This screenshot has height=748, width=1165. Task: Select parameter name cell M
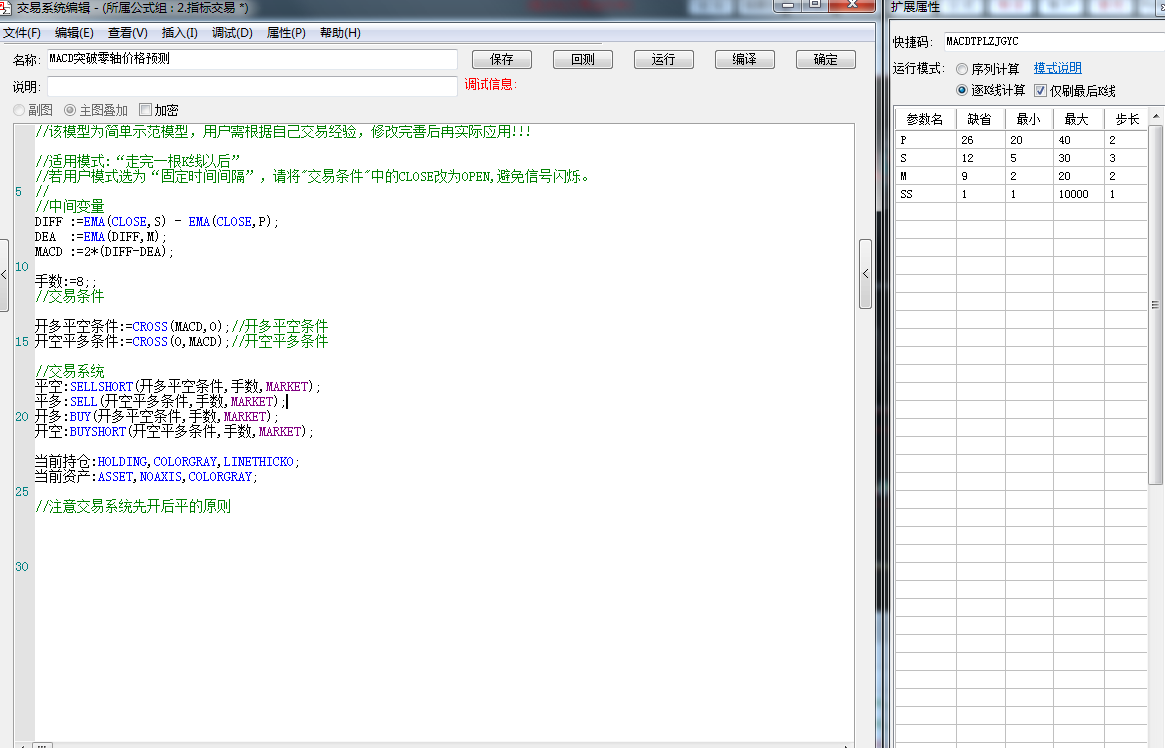pyautogui.click(x=926, y=176)
